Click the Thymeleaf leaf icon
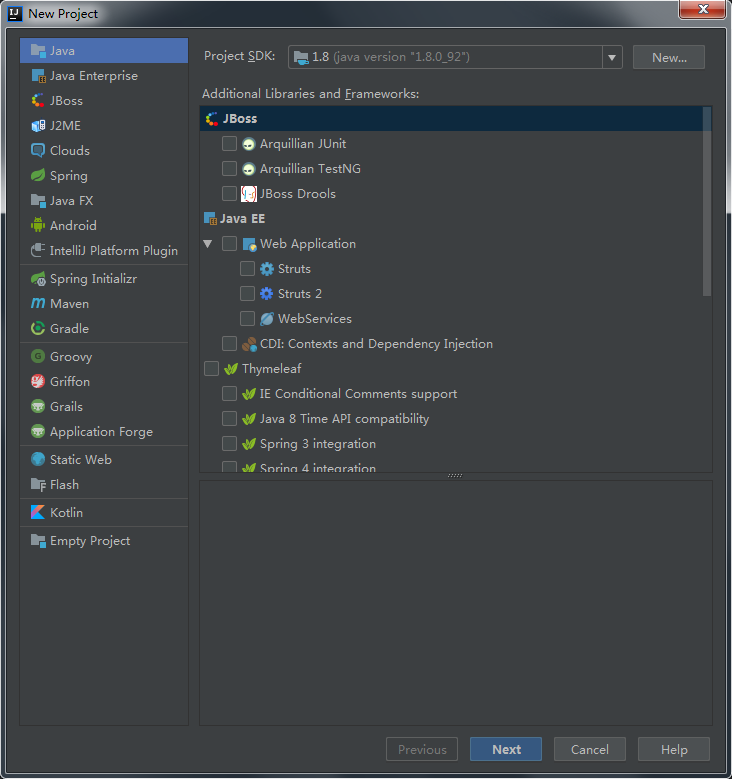Image resolution: width=732 pixels, height=779 pixels. point(231,369)
